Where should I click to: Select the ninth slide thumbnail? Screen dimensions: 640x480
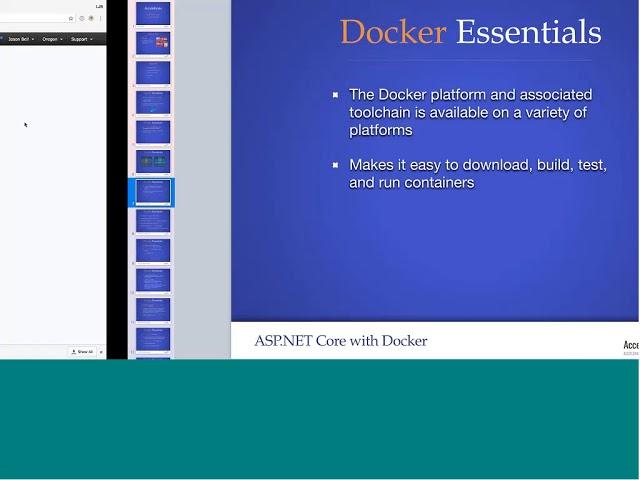[x=153, y=250]
